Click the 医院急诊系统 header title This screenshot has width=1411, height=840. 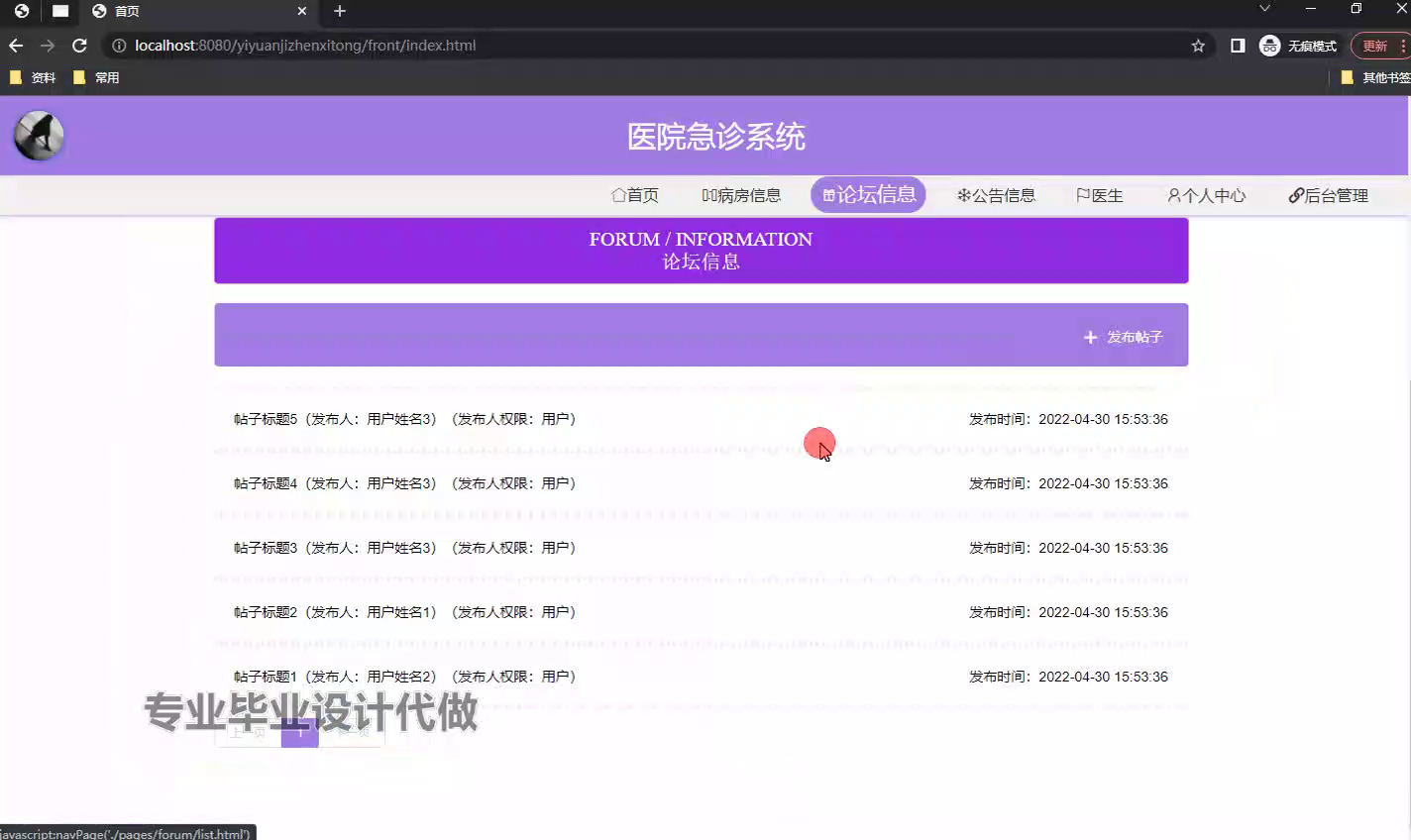coord(716,137)
